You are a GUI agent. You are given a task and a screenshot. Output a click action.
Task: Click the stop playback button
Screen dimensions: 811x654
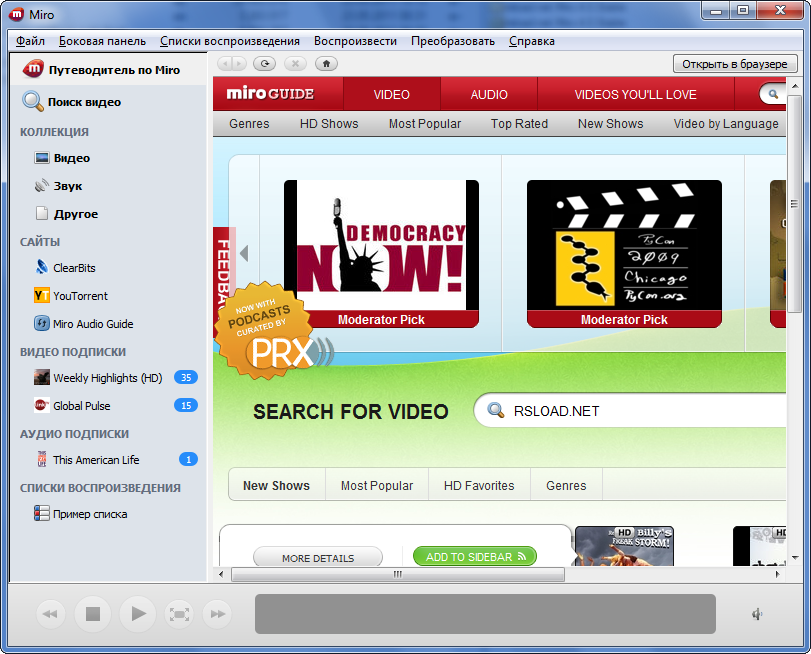tap(93, 614)
